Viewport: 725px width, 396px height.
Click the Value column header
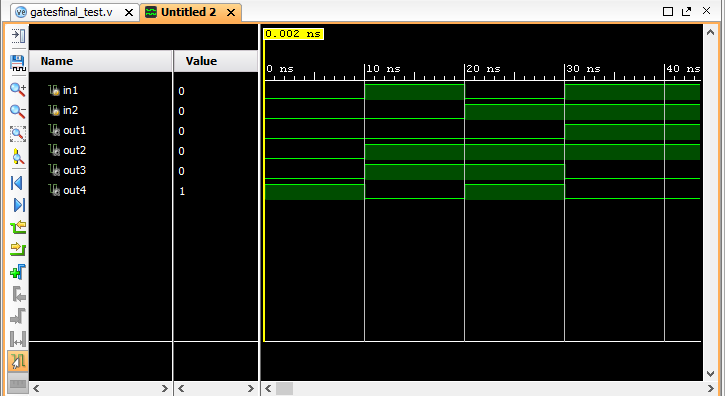(216, 61)
